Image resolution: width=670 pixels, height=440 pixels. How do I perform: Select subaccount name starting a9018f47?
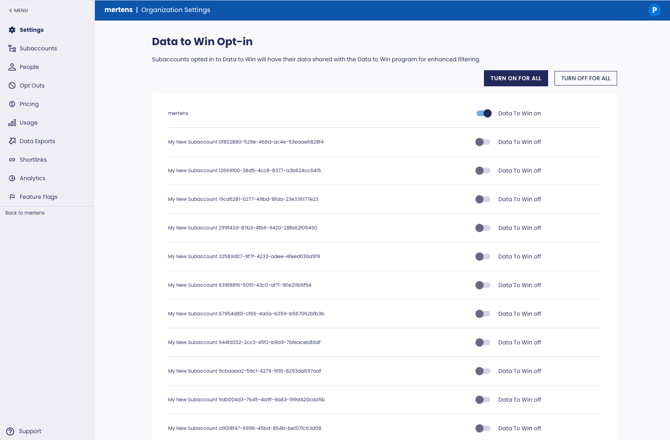point(244,428)
